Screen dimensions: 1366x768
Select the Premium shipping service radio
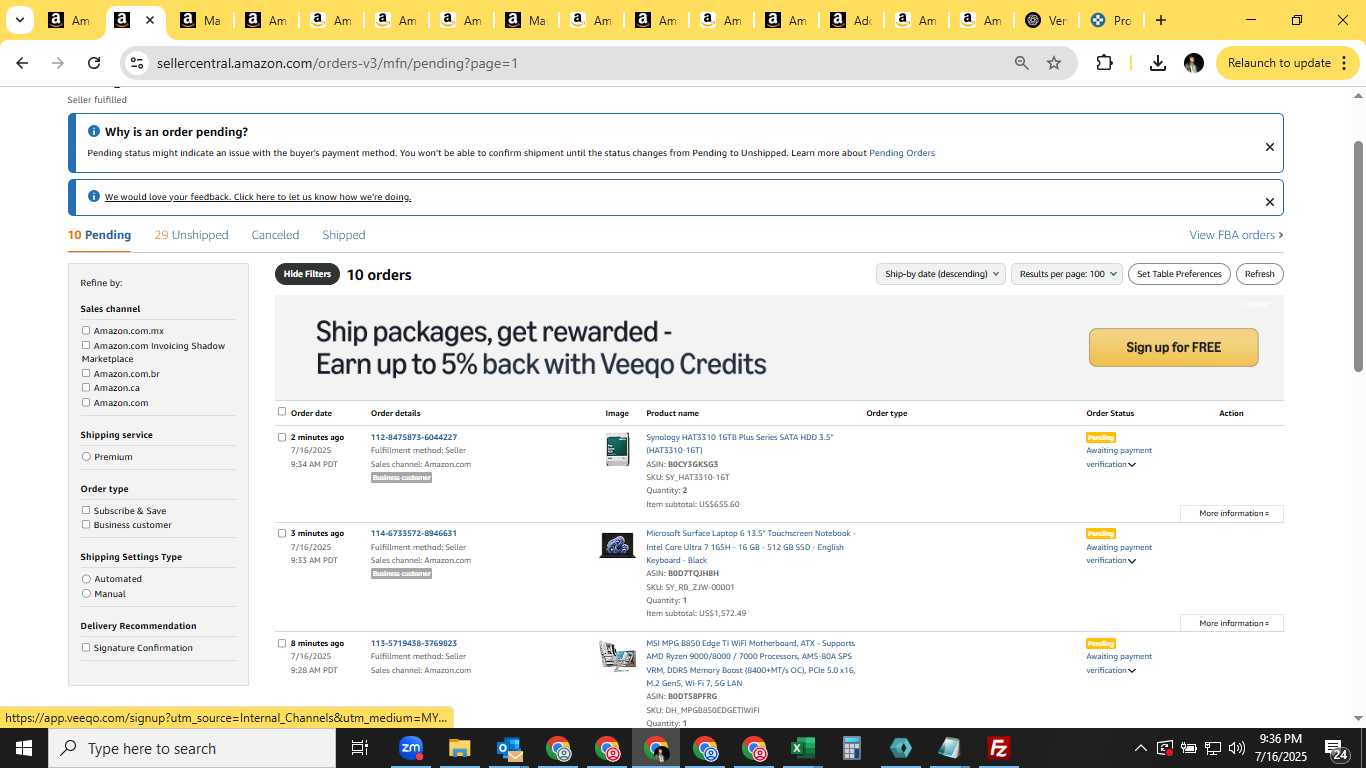point(86,456)
